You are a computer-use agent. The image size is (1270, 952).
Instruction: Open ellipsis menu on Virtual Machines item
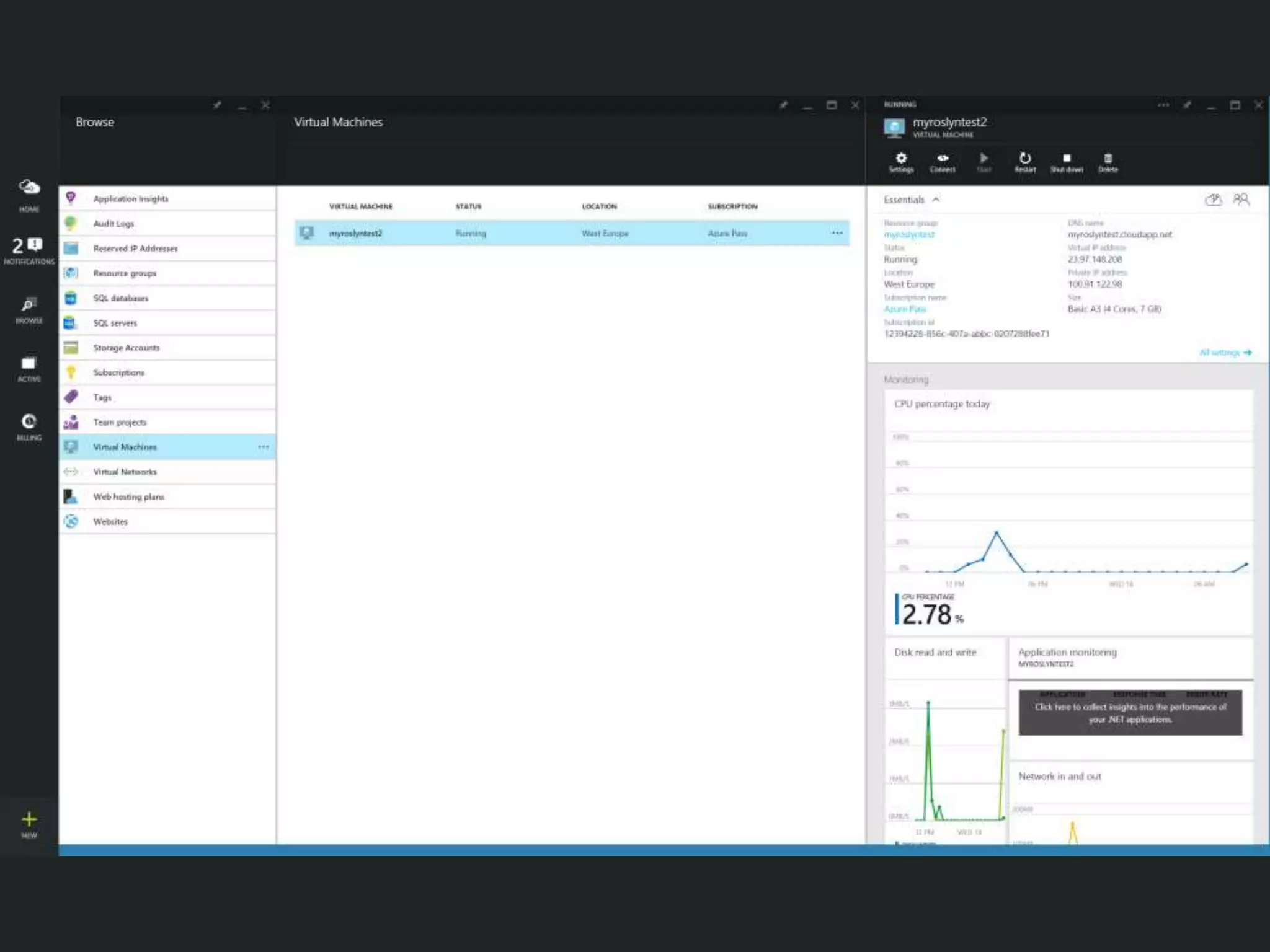[x=264, y=447]
